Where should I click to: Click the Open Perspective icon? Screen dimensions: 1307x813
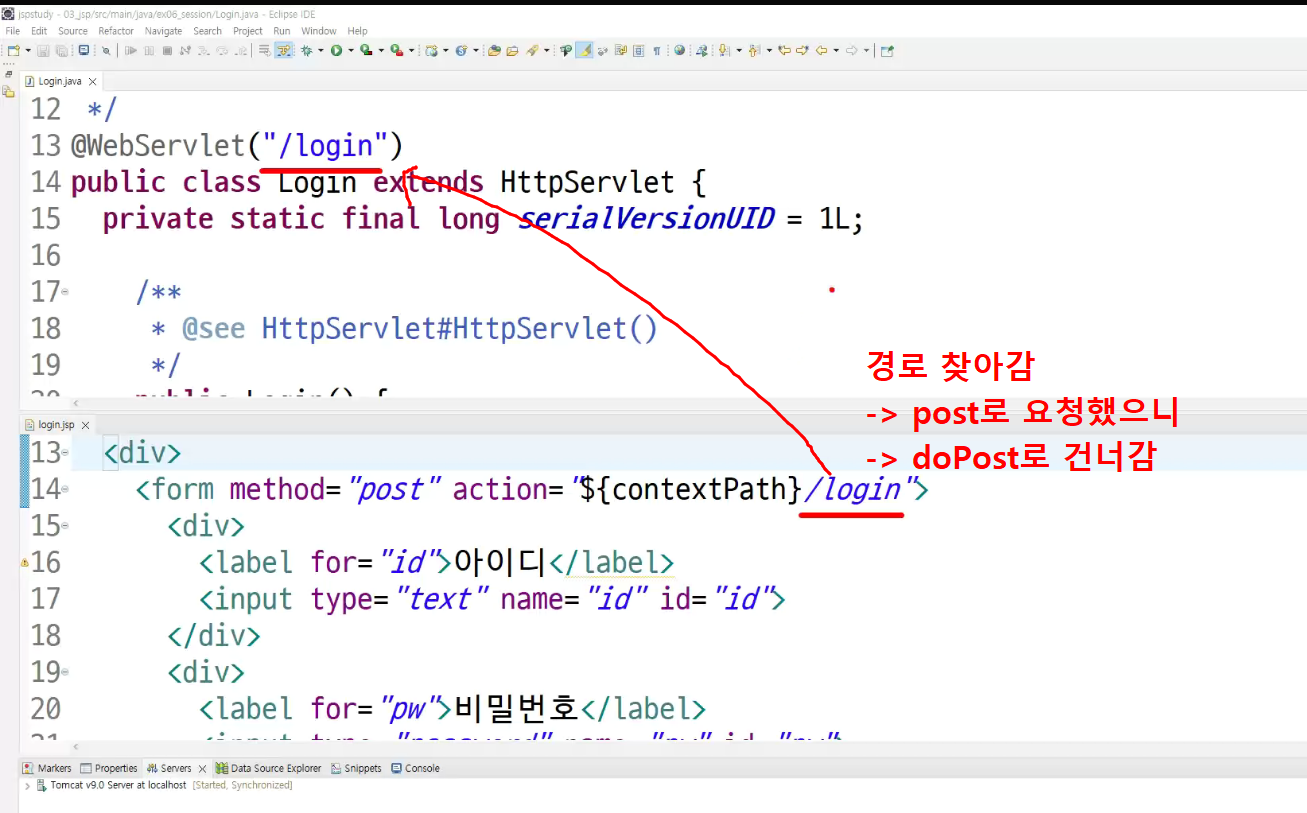pyautogui.click(x=887, y=50)
